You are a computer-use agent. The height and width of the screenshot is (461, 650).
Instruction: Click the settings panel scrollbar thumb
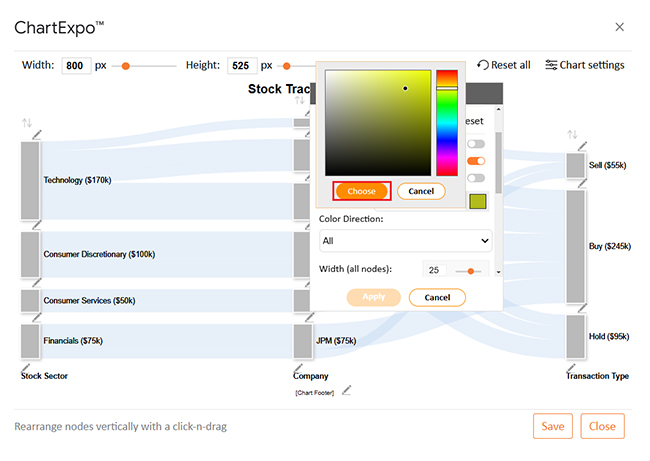pyautogui.click(x=498, y=163)
